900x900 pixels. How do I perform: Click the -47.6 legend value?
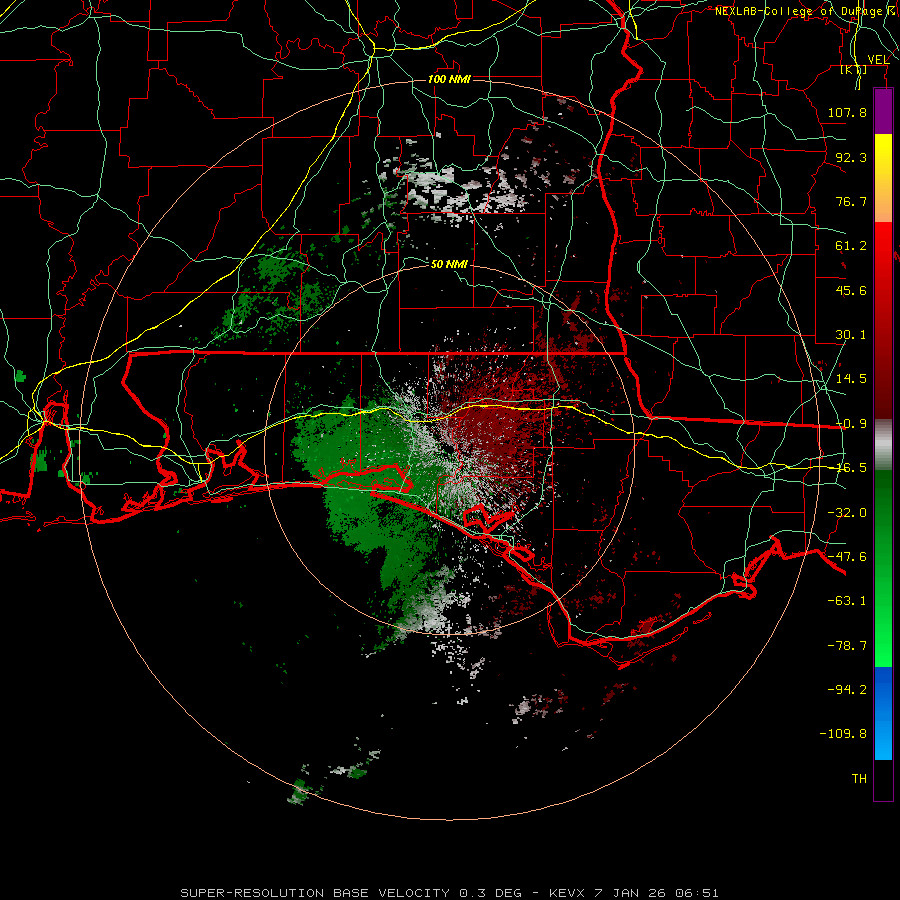[847, 557]
